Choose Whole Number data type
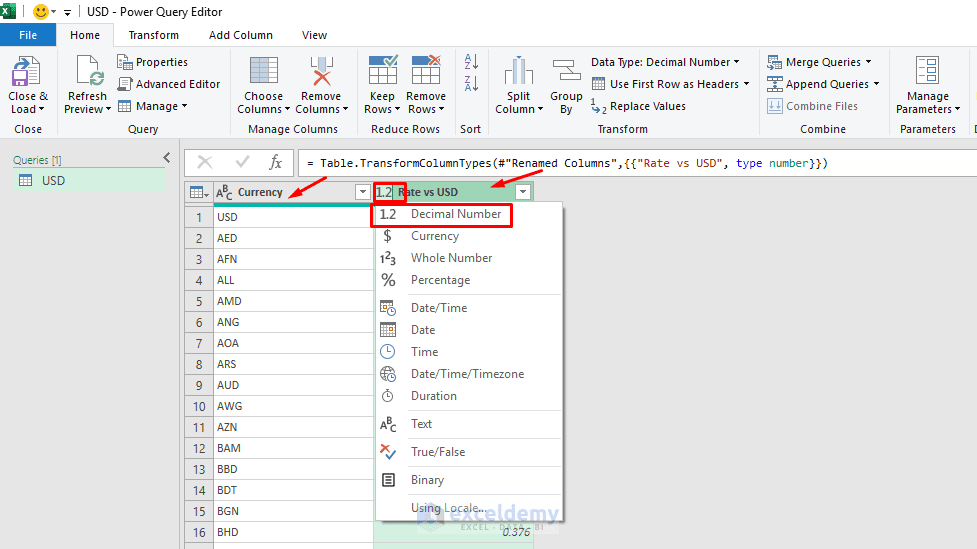Image resolution: width=977 pixels, height=549 pixels. (469, 258)
